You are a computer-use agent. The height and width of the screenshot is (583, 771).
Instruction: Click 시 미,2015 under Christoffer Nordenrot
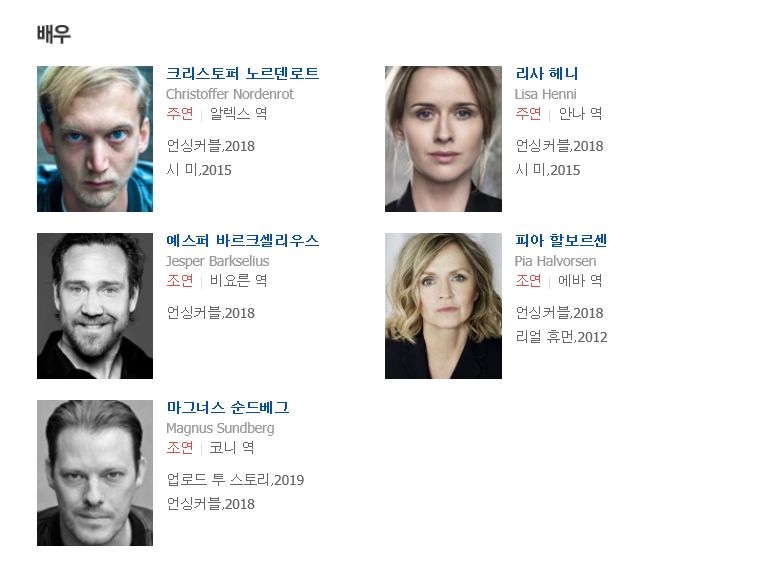pyautogui.click(x=199, y=170)
